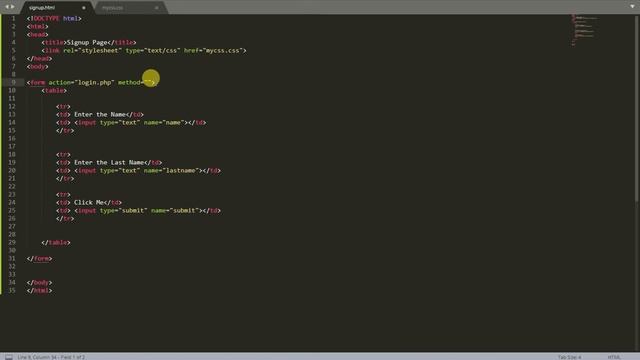Viewport: 640px width, 360px height.
Task: Click the name="lastname" attribute
Action: pyautogui.click(x=171, y=171)
